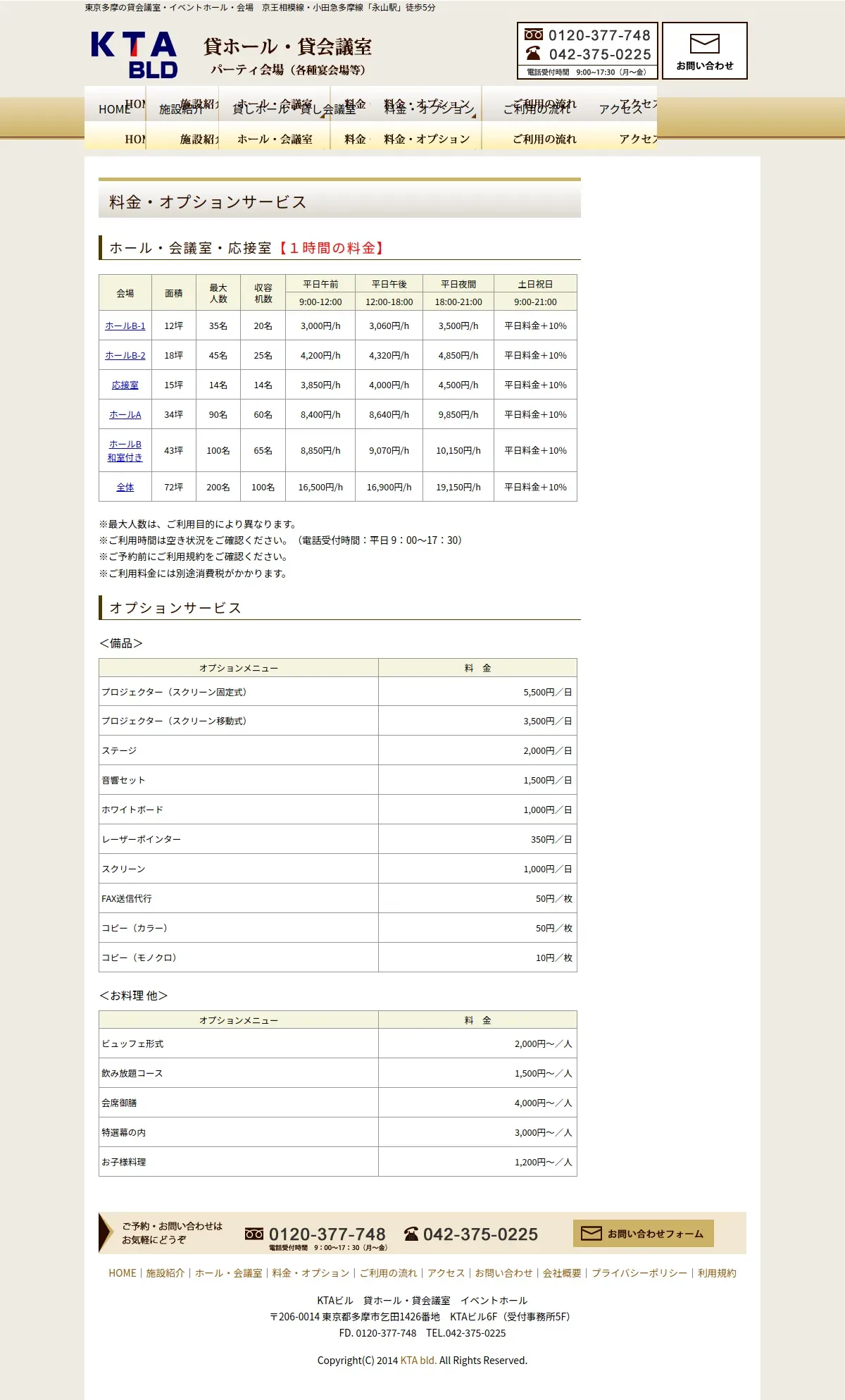Click the 9,850円/h cell for ホールA
The width and height of the screenshot is (845, 1400).
[x=458, y=414]
